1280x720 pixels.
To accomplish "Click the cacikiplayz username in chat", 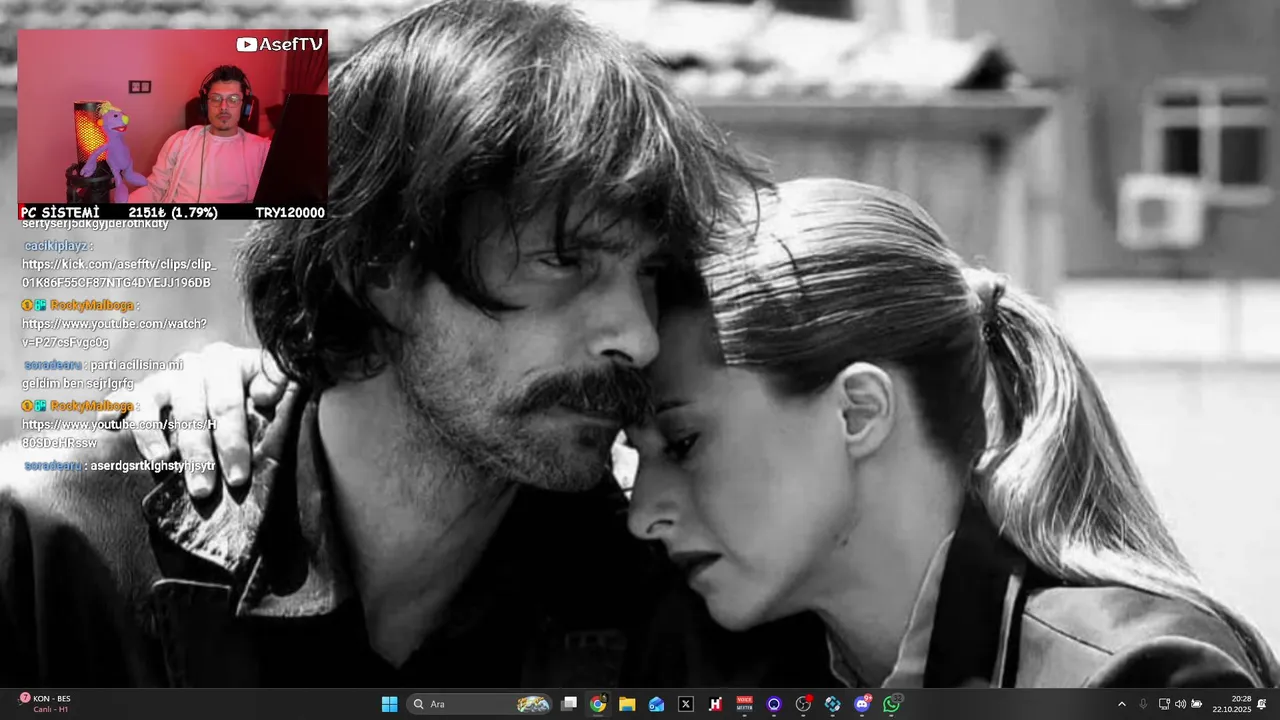I will (x=55, y=246).
